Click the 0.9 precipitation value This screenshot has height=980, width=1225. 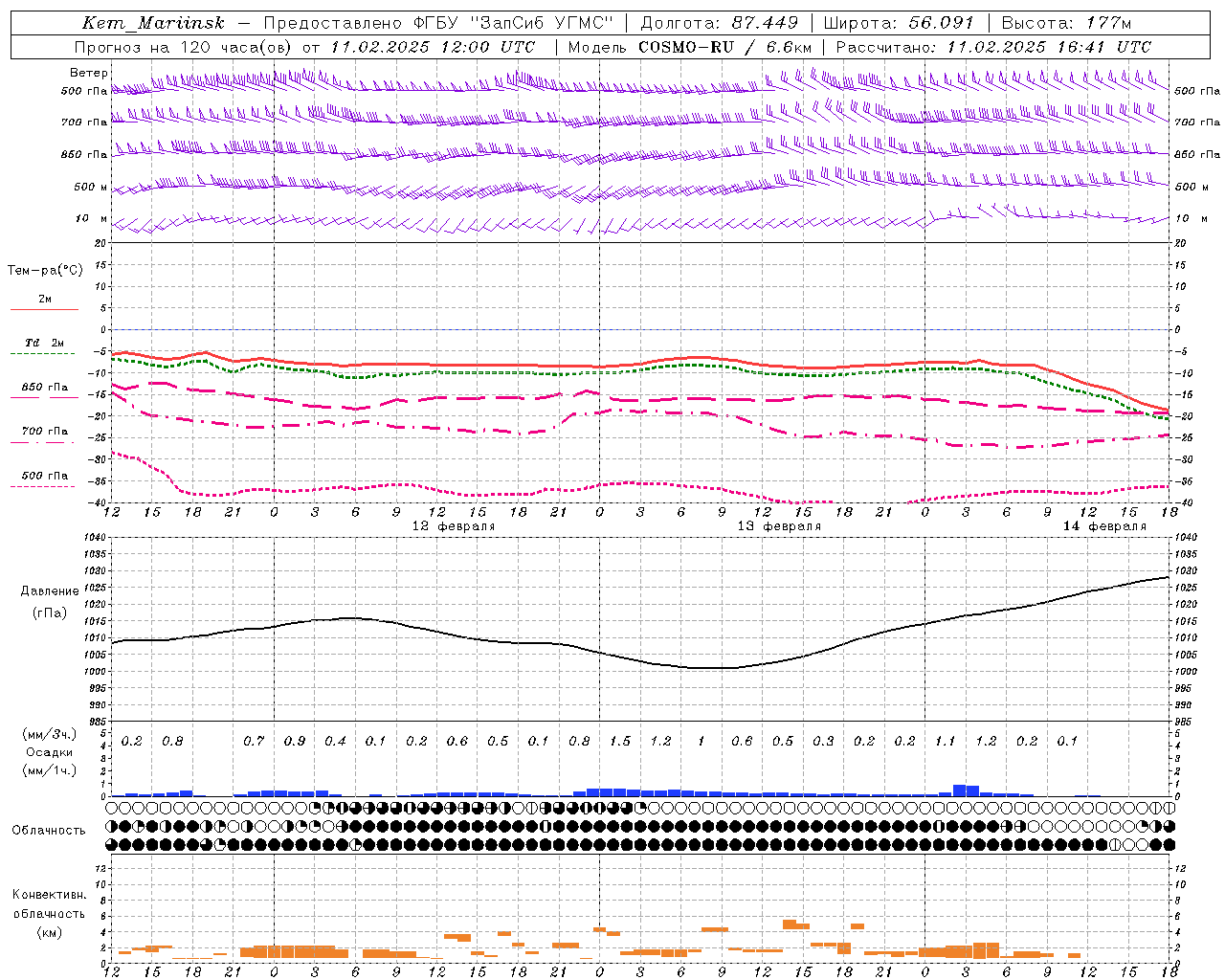point(295,741)
